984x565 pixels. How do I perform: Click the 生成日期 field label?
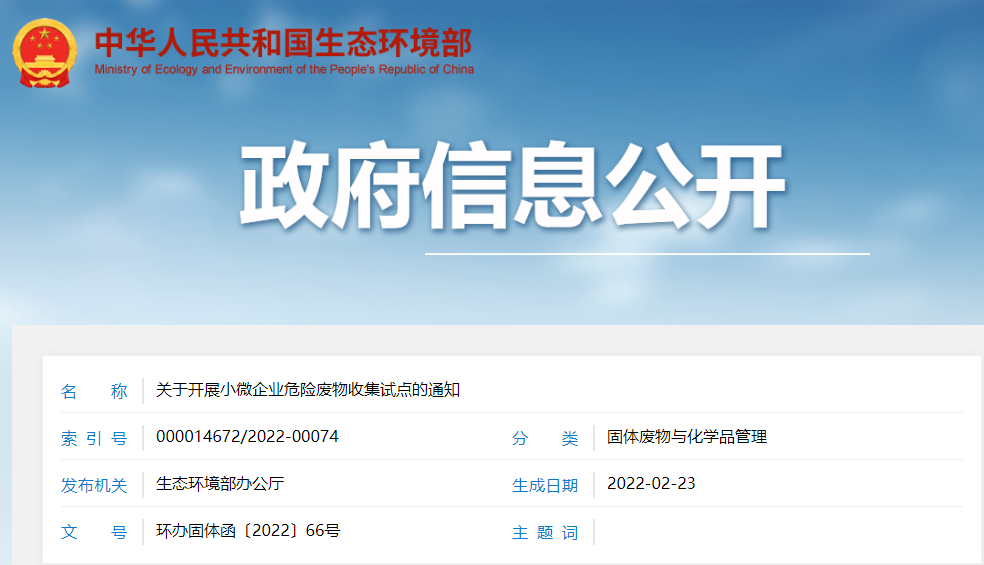tap(545, 485)
